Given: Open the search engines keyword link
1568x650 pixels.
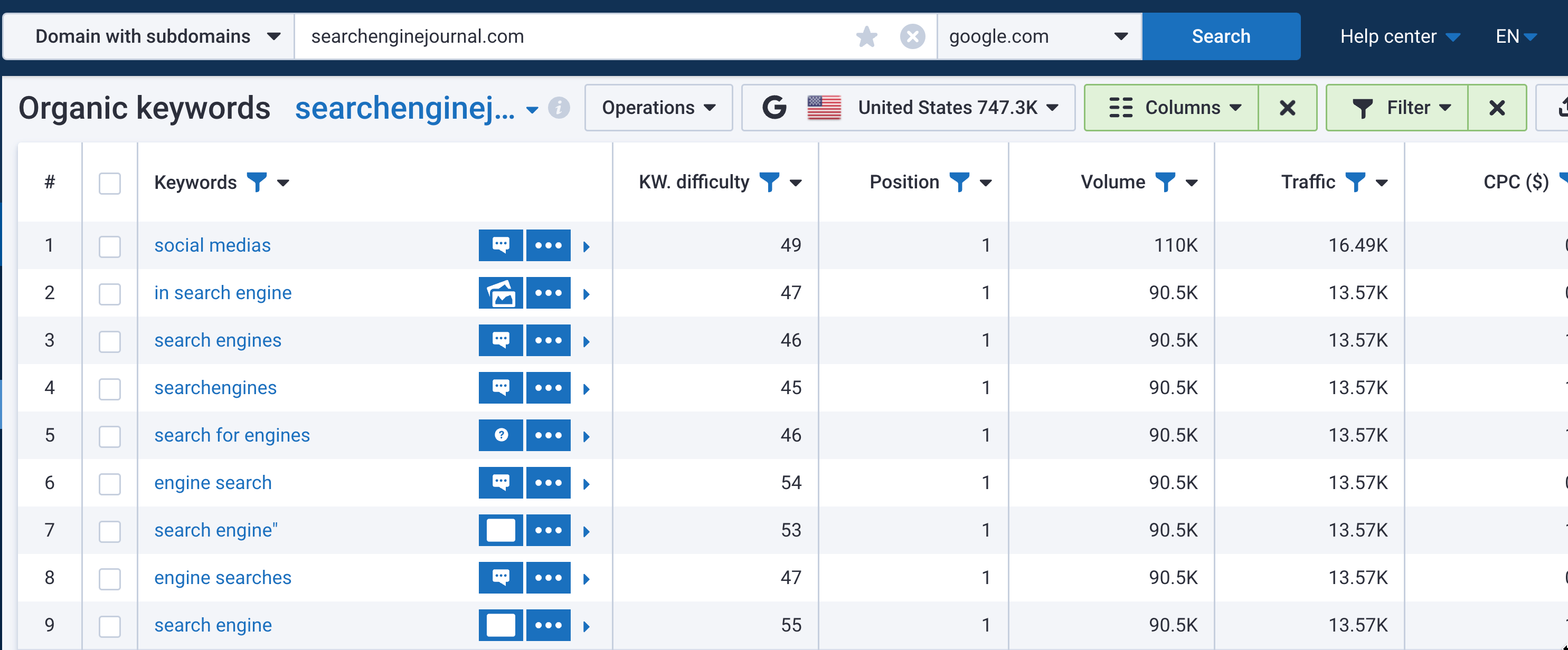Looking at the screenshot, I should 218,340.
